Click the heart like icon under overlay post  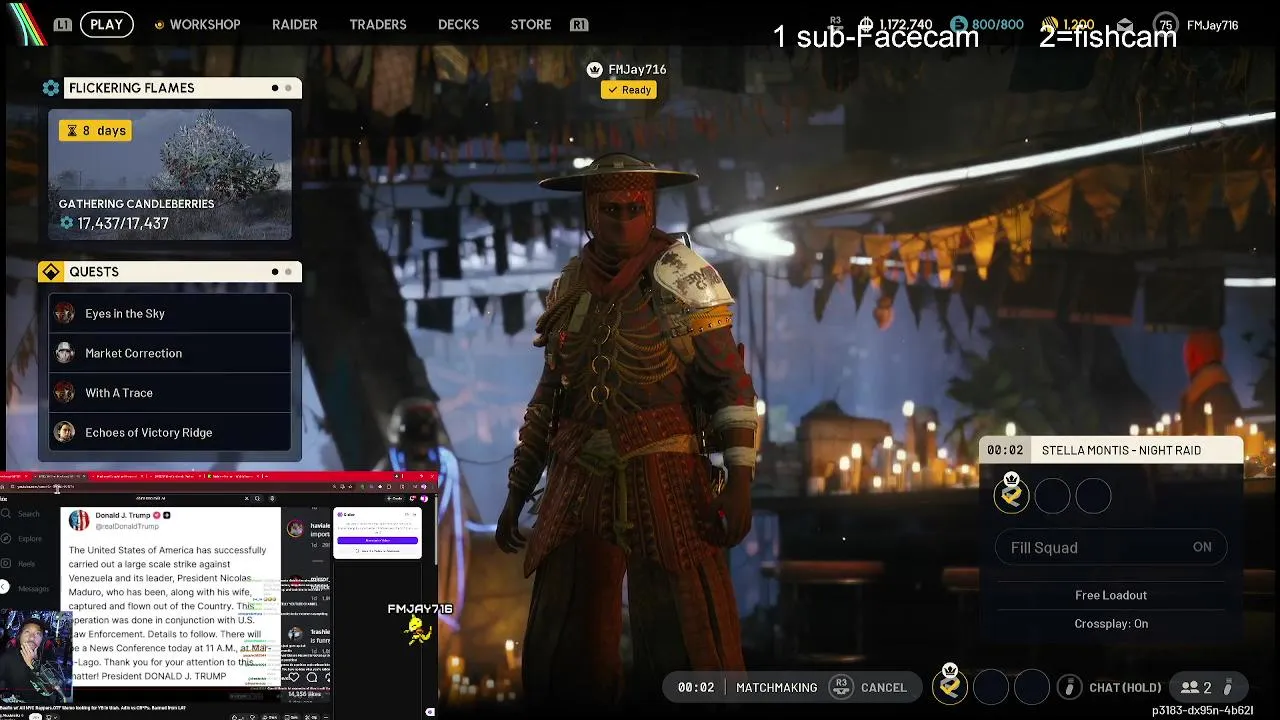(295, 677)
